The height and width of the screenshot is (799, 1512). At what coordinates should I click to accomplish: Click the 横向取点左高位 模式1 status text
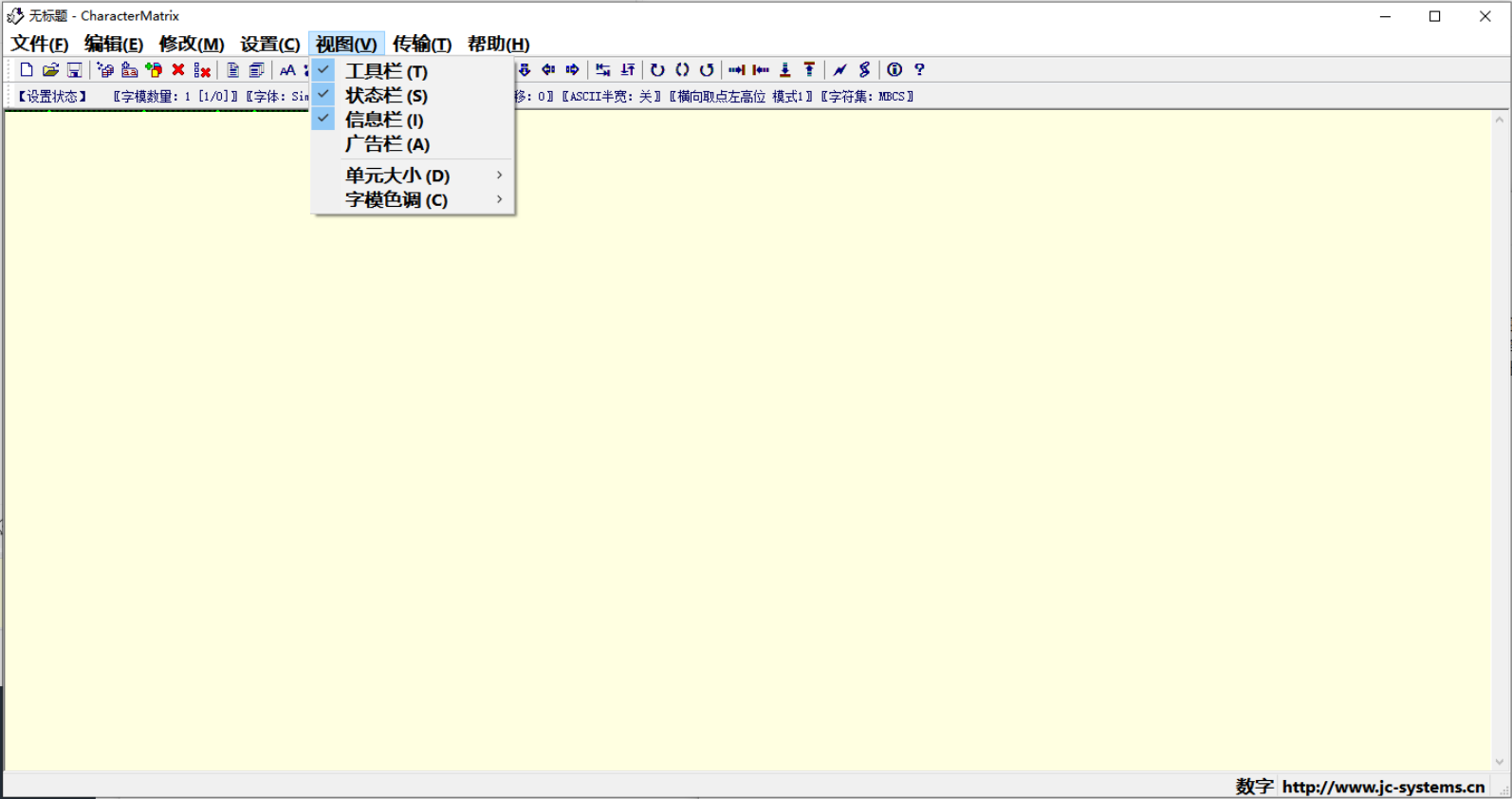[741, 97]
